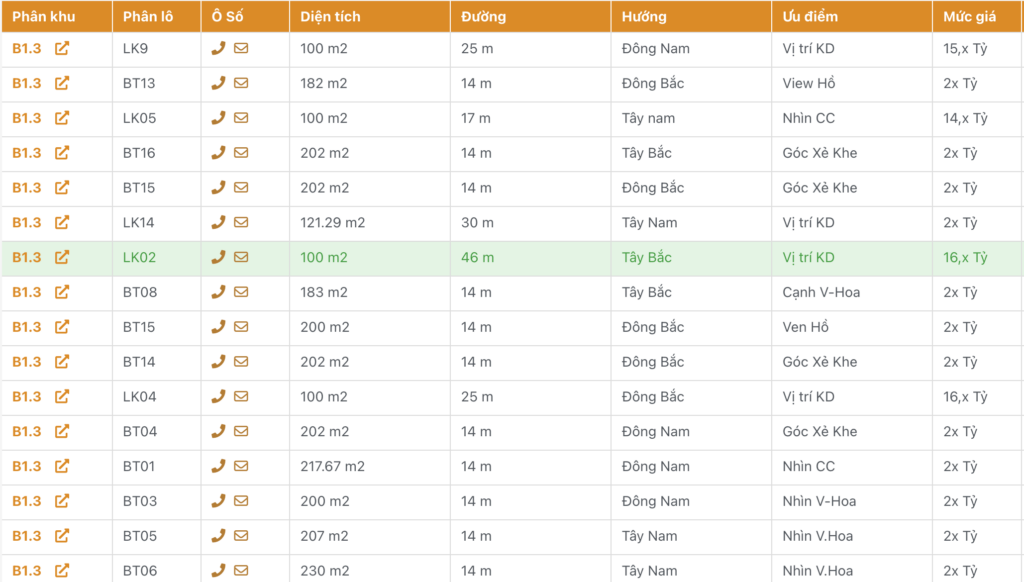This screenshot has width=1024, height=582.
Task: Open the external link icon in the LK05 row
Action: [x=62, y=118]
